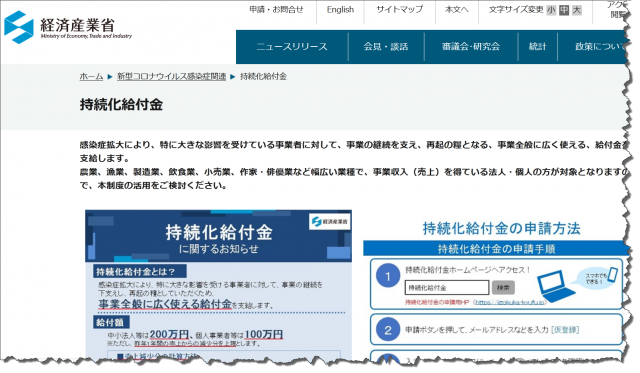Click the METI logo on the leaflet

pyautogui.click(x=330, y=222)
